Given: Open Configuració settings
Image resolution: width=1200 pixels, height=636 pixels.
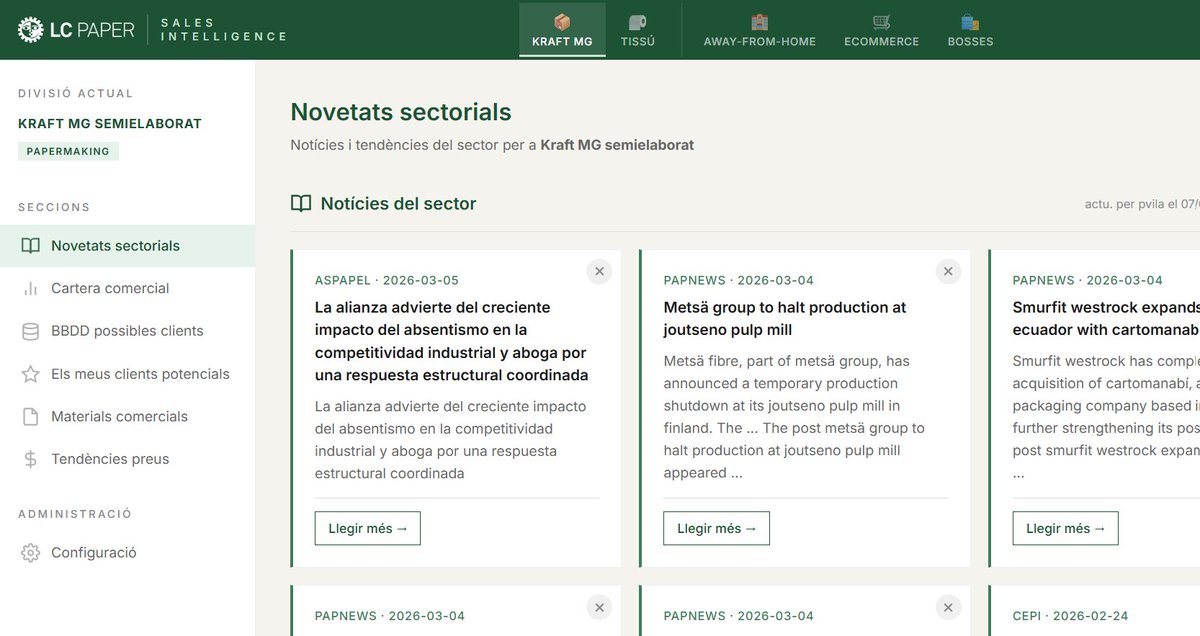Looking at the screenshot, I should tap(127, 552).
